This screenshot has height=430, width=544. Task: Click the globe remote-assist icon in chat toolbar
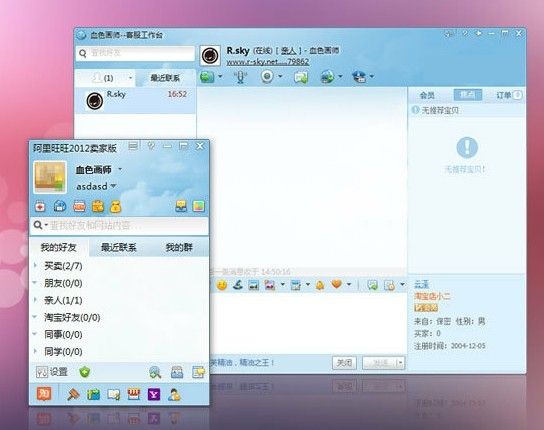pyautogui.click(x=327, y=77)
